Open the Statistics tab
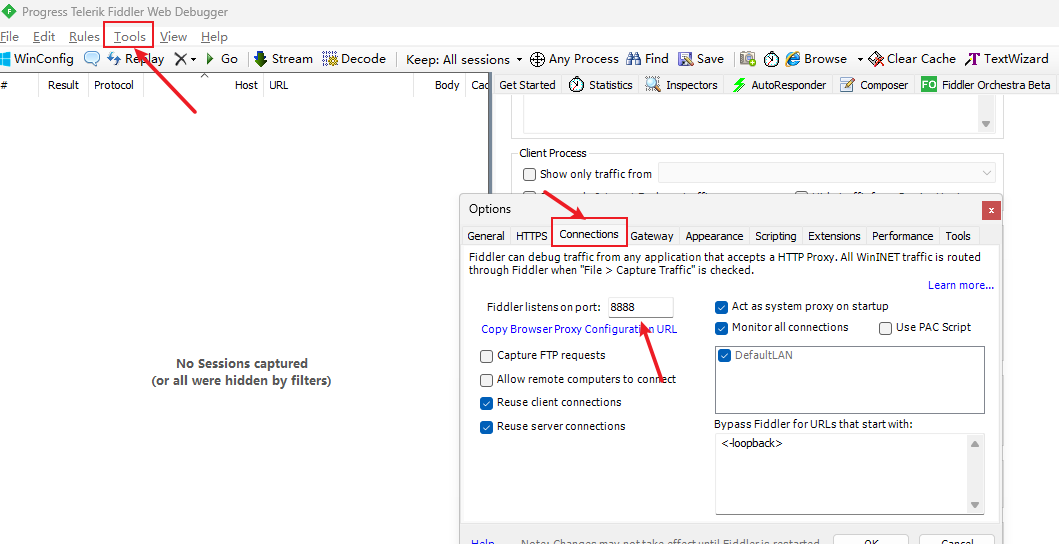This screenshot has width=1059, height=544. point(601,84)
